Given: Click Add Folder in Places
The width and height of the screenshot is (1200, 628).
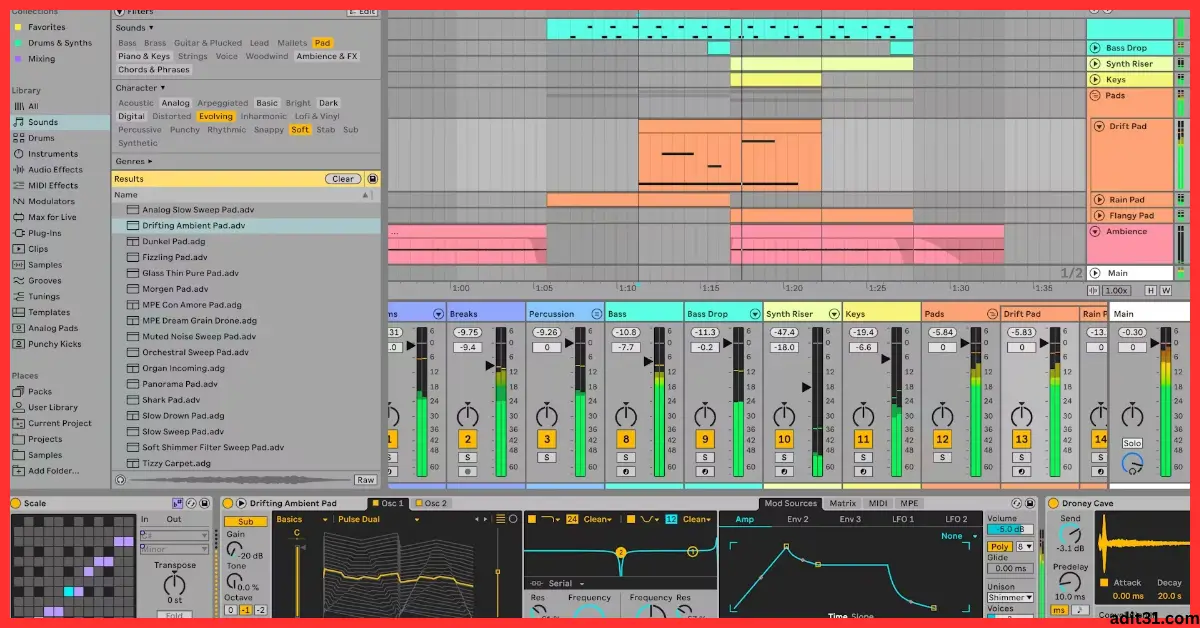Looking at the screenshot, I should 53,471.
